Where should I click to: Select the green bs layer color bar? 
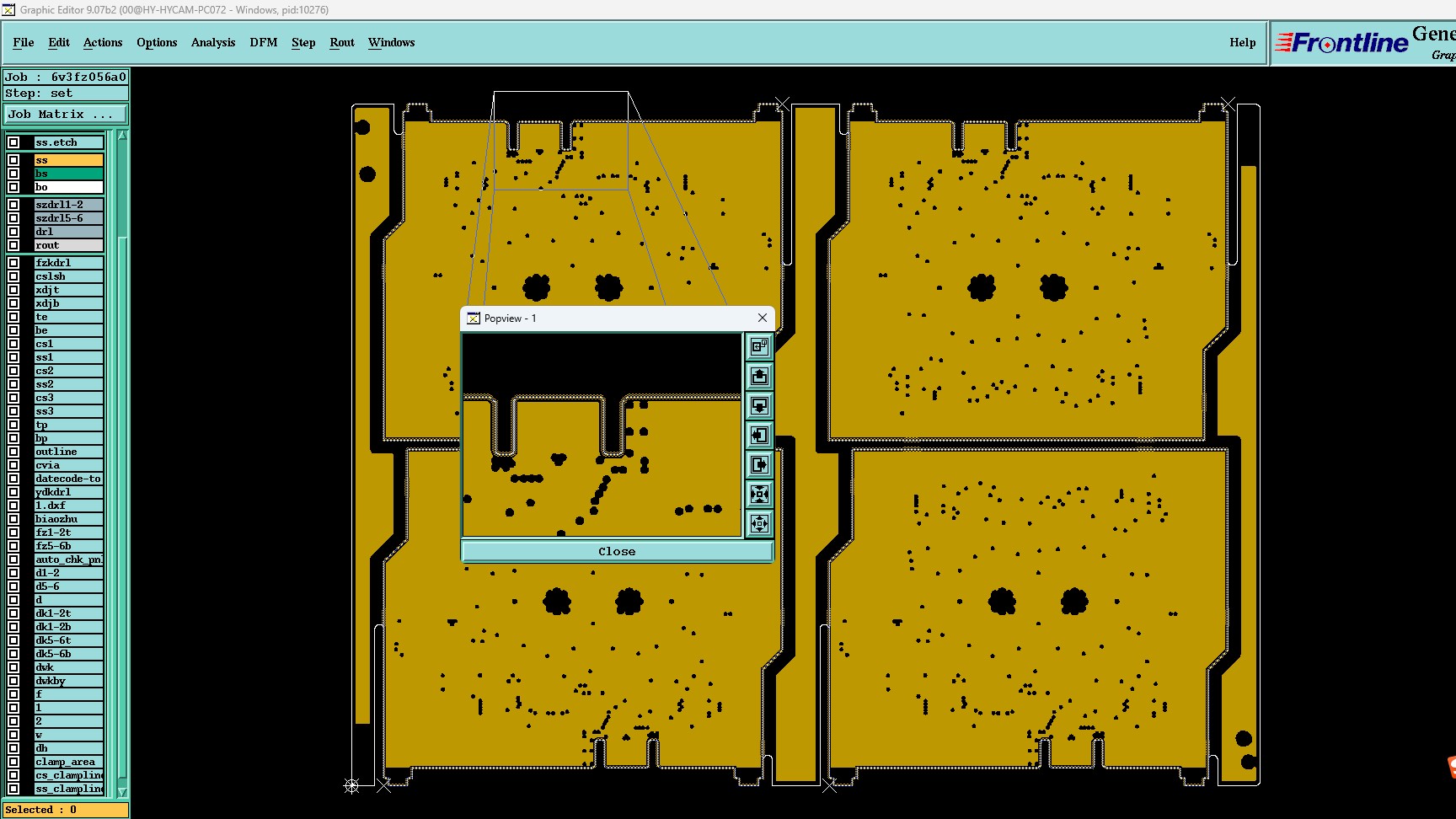click(x=68, y=174)
